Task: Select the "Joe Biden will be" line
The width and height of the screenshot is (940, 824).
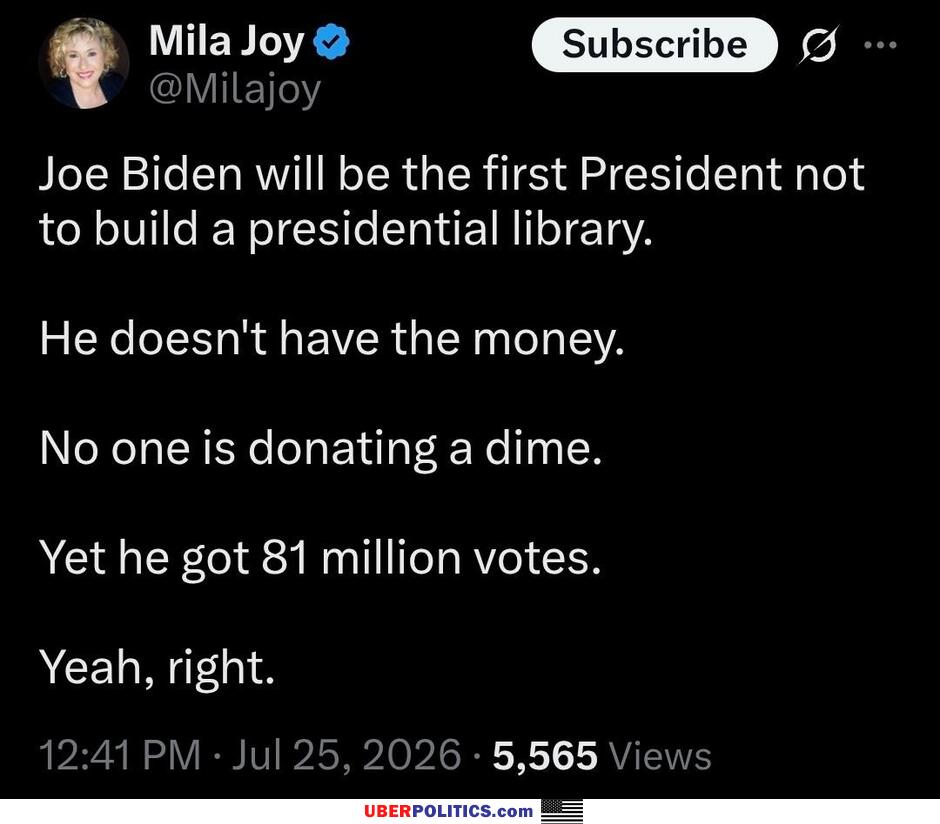Action: 452,174
